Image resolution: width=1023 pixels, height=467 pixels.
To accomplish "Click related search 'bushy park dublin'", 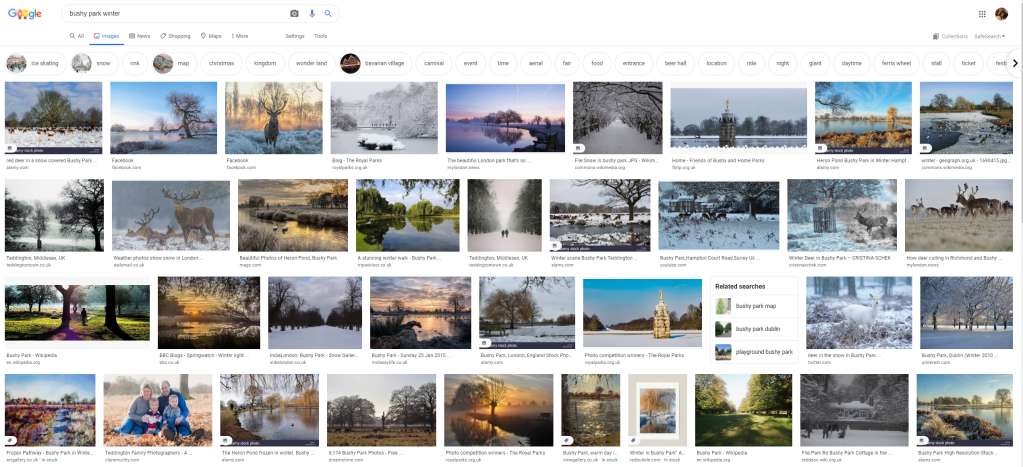I will (755, 328).
